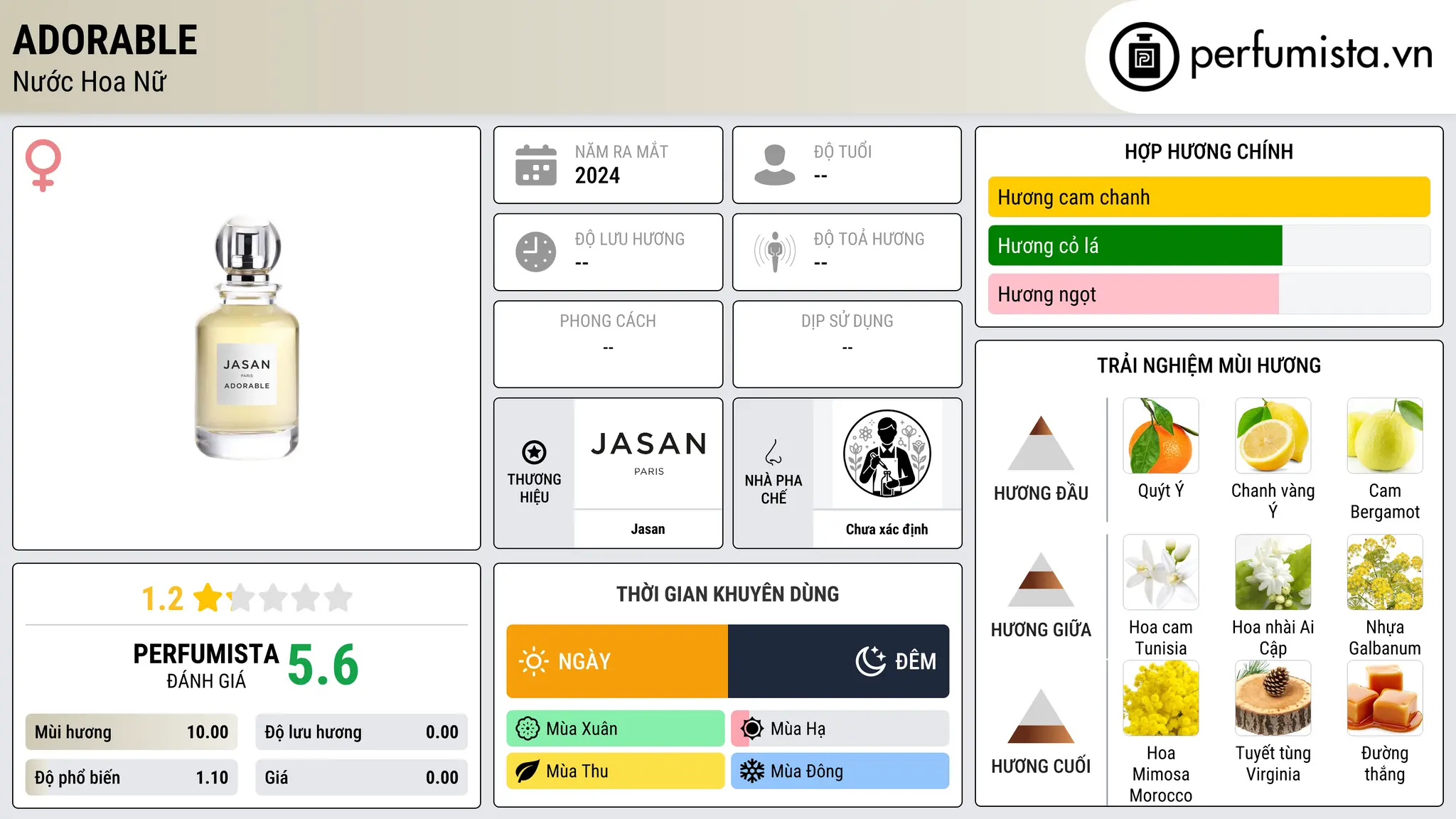The height and width of the screenshot is (819, 1456).
Task: Click the green Hương cỏ lá accord bar
Action: click(x=1135, y=245)
